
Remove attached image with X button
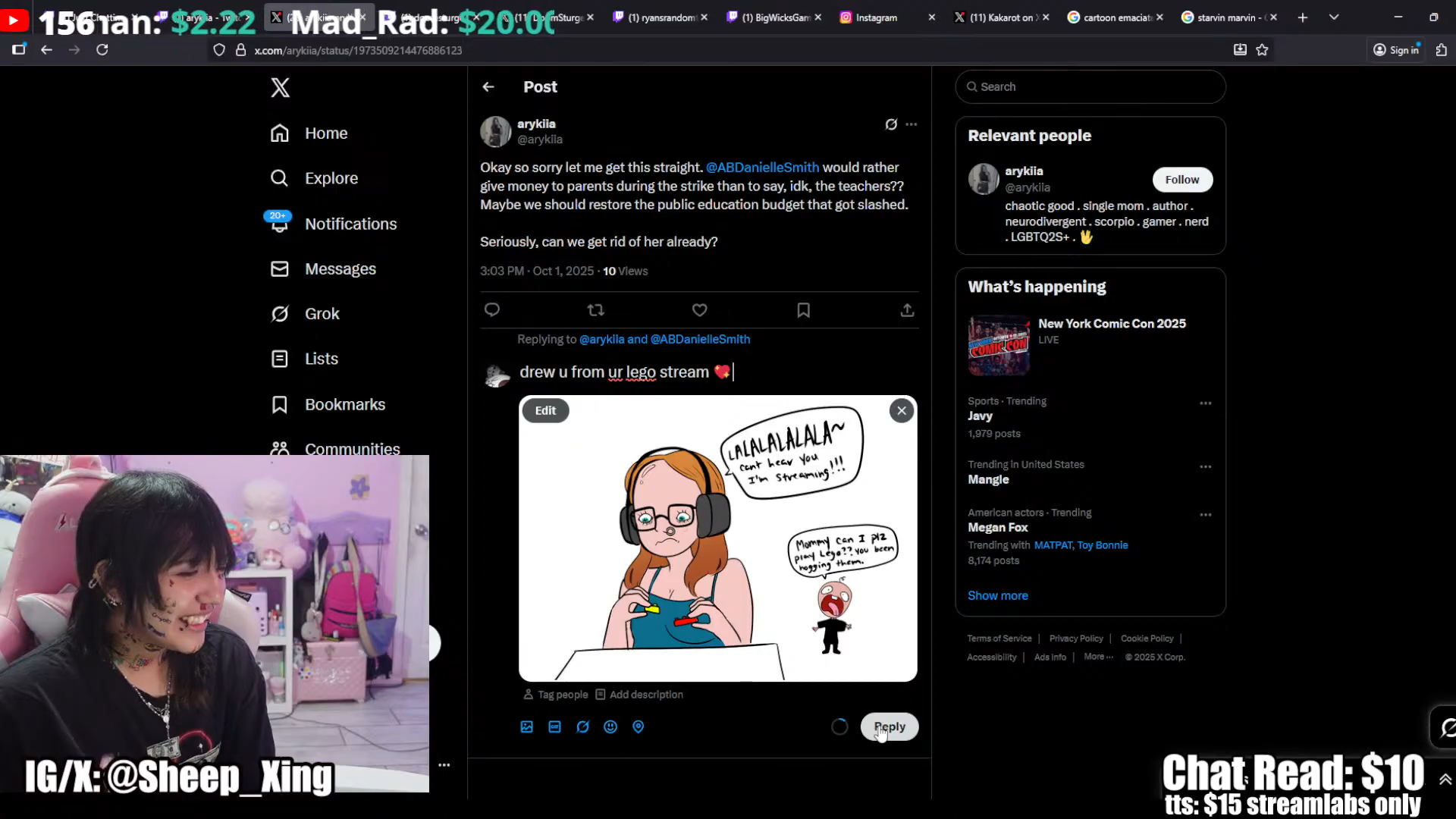(x=901, y=411)
